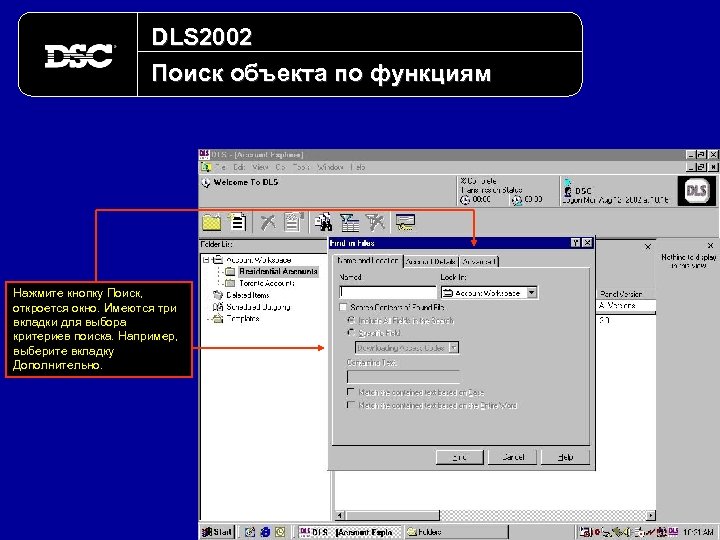Select the Specific Field radio button
Screen dimensions: 720x540
(x=351, y=332)
